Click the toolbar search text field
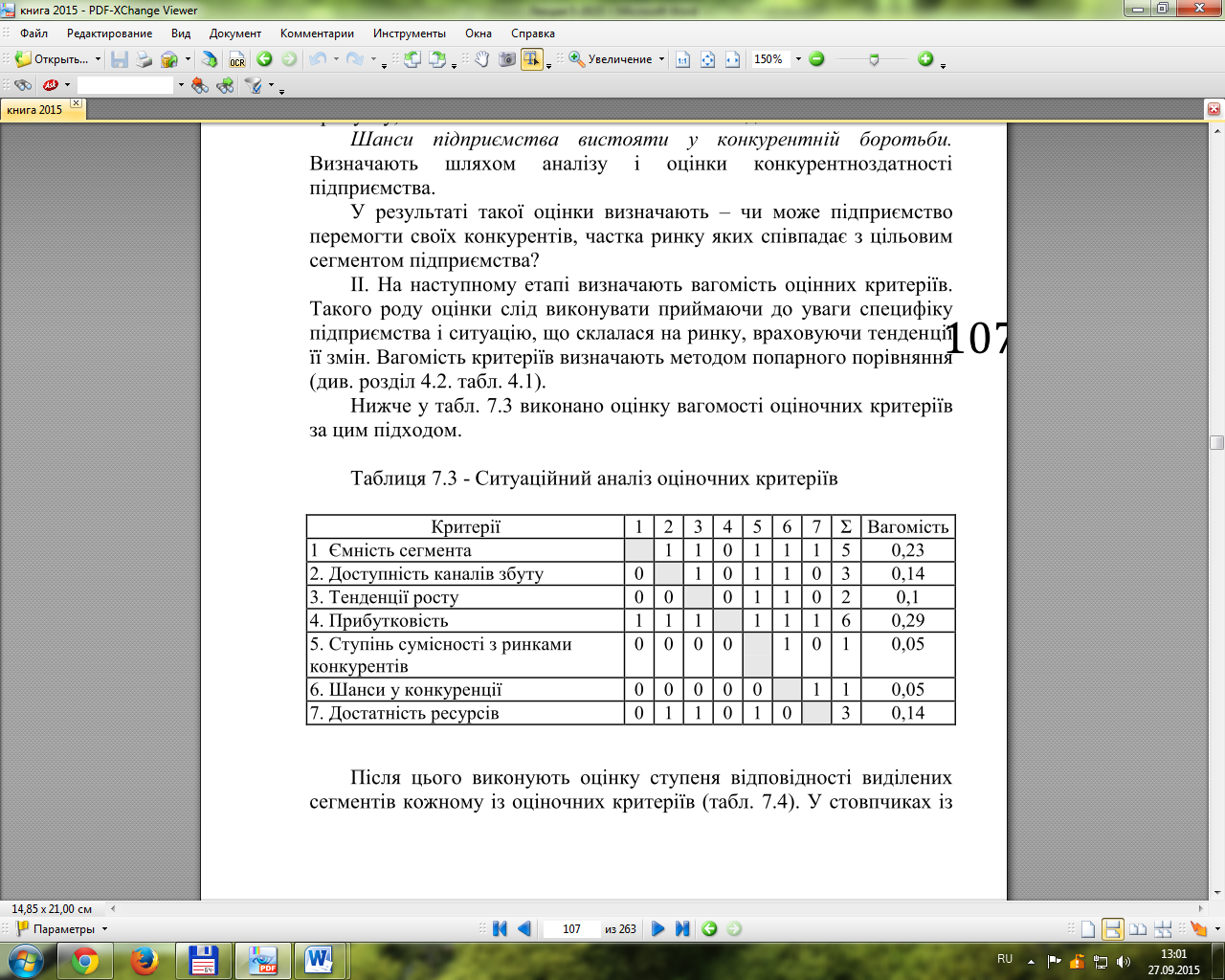This screenshot has height=980, width=1225. click(x=125, y=85)
